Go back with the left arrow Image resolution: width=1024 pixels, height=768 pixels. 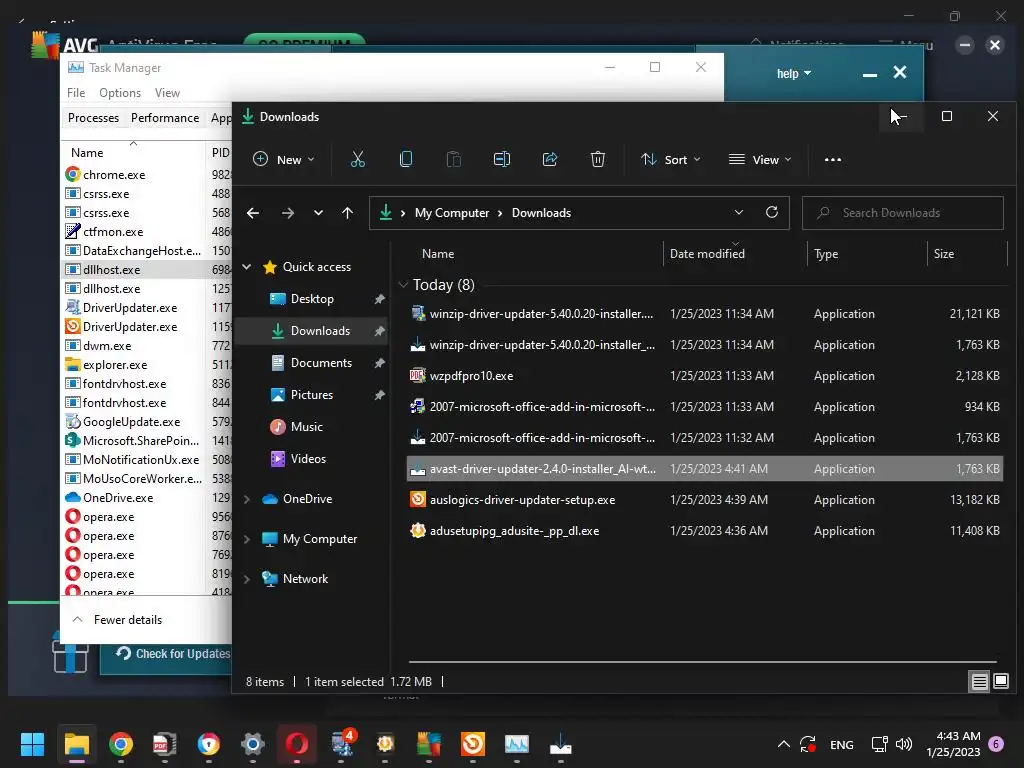click(x=253, y=213)
